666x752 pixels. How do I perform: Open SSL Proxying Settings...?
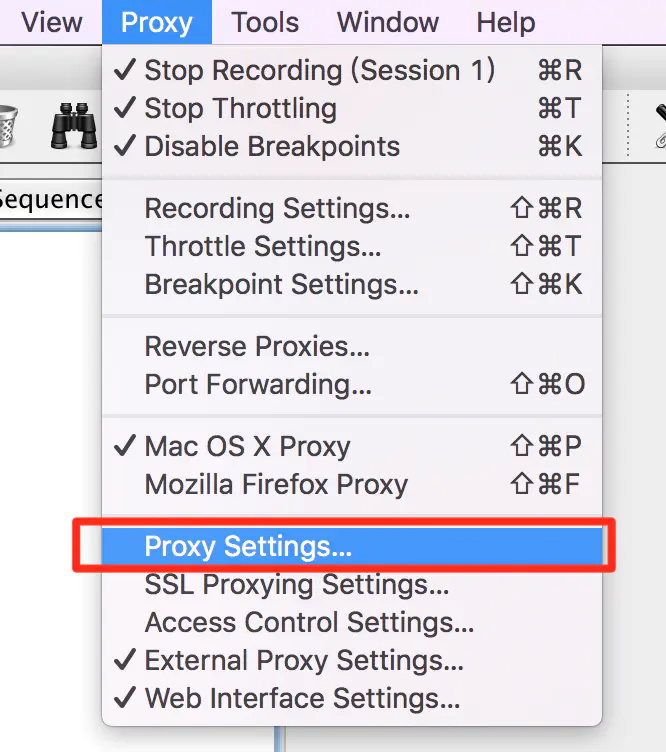[352, 585]
